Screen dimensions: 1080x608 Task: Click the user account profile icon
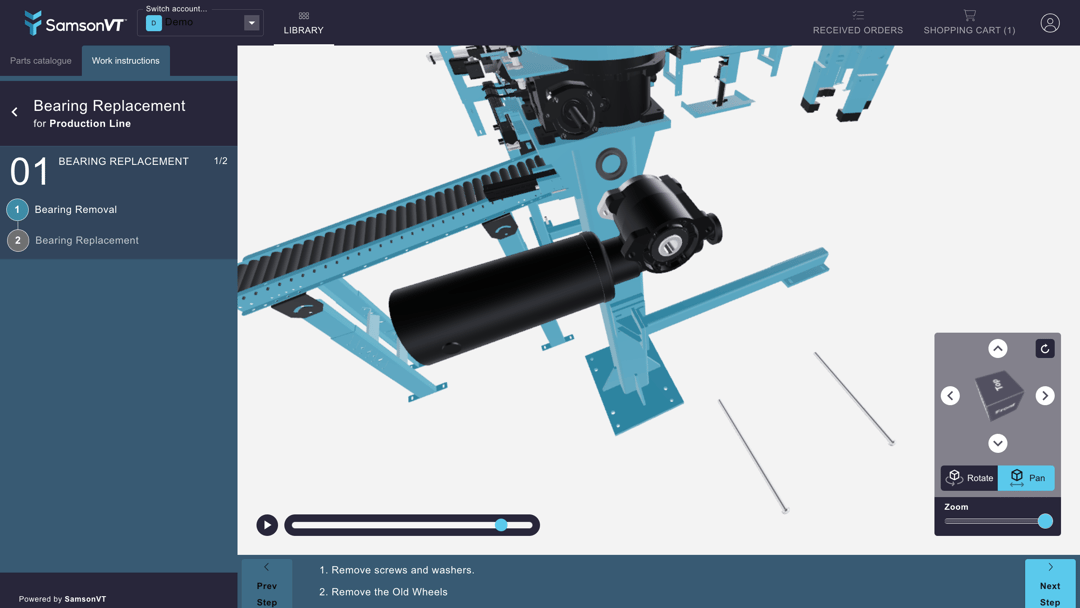click(x=1049, y=22)
